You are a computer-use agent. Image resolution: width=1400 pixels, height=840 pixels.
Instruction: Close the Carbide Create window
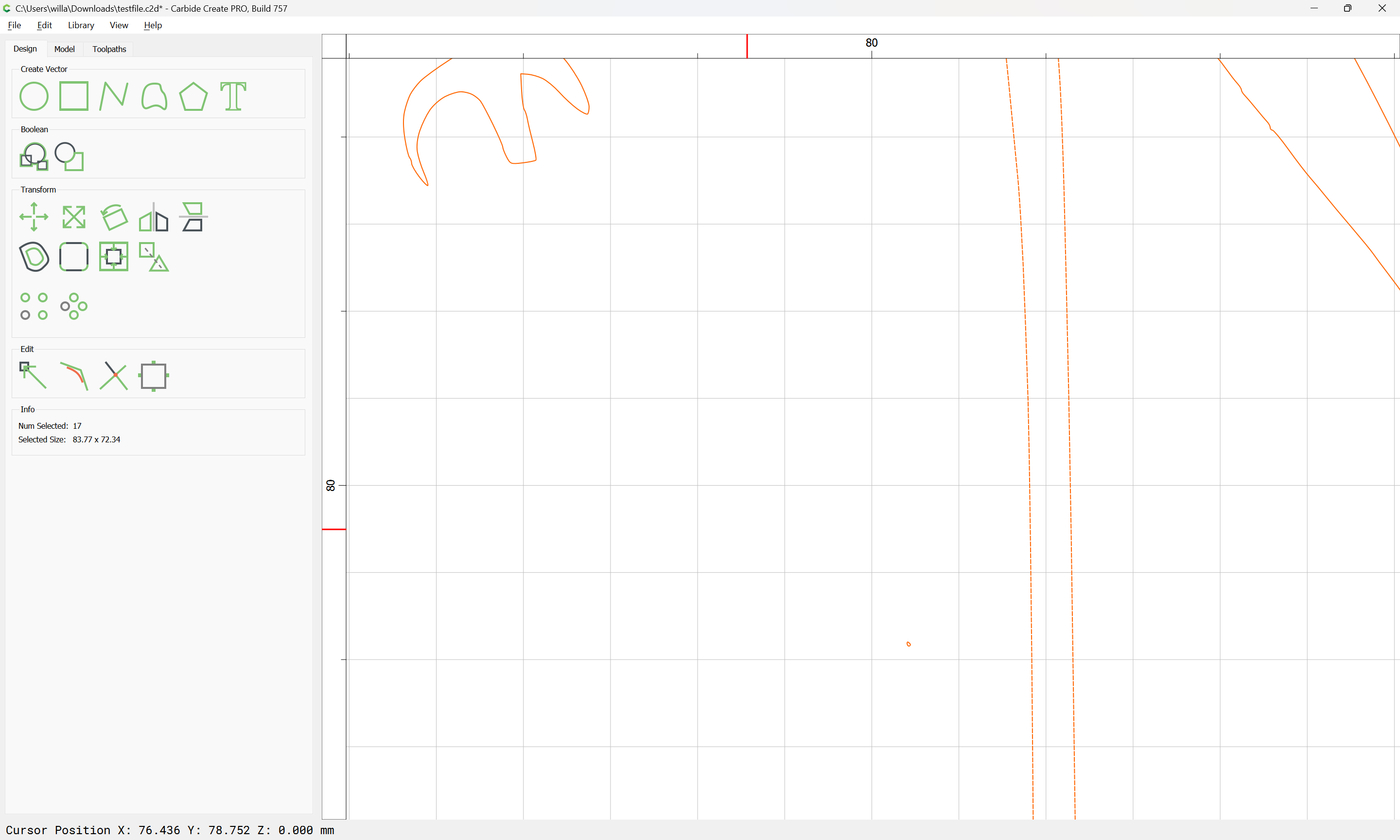(x=1382, y=8)
